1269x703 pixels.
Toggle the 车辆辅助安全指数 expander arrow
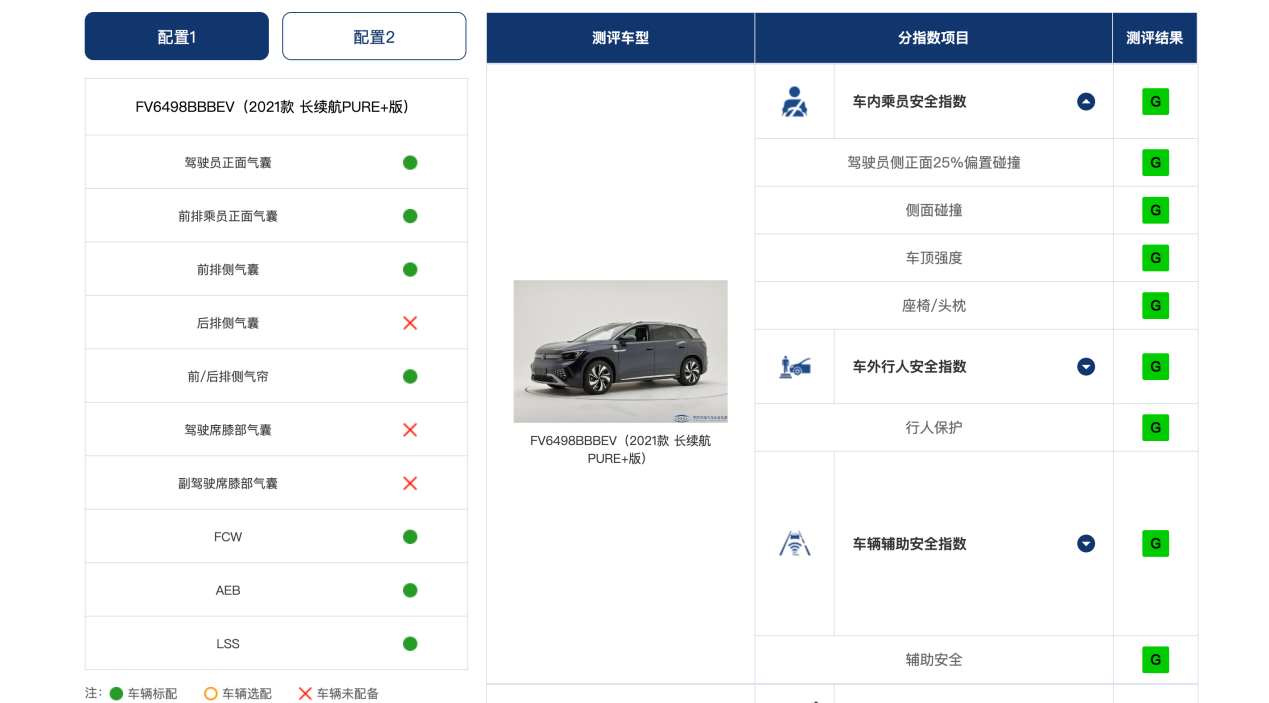[x=1086, y=544]
